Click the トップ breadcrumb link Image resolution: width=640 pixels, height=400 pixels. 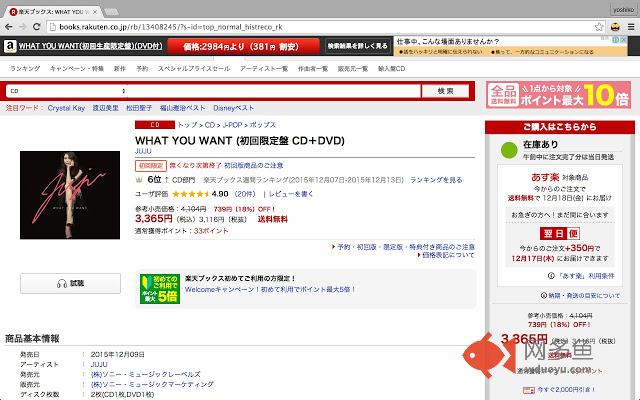(187, 125)
